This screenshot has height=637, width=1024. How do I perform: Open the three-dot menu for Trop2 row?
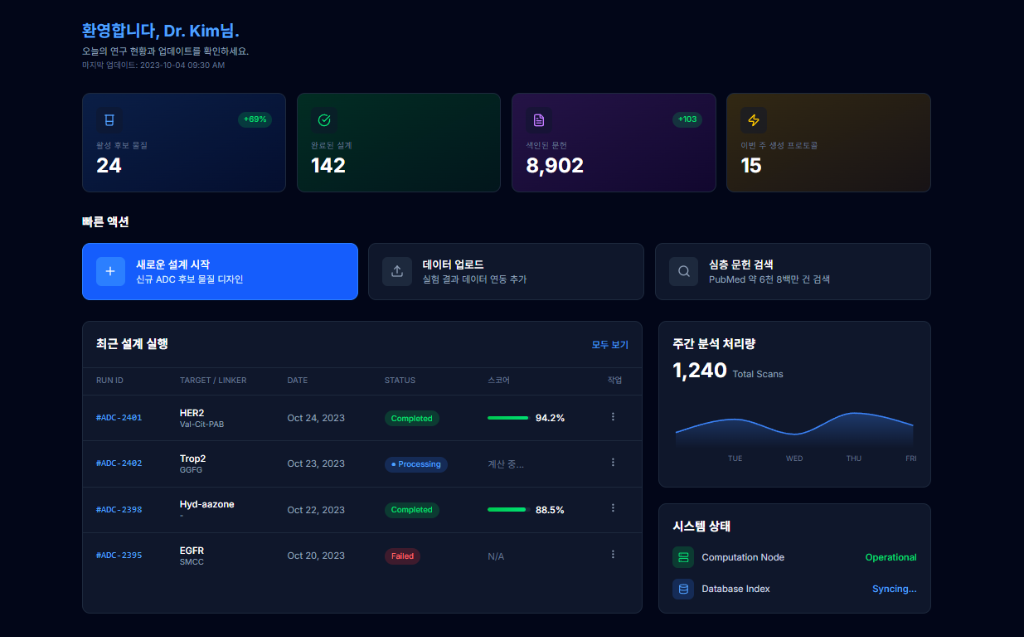(613, 463)
